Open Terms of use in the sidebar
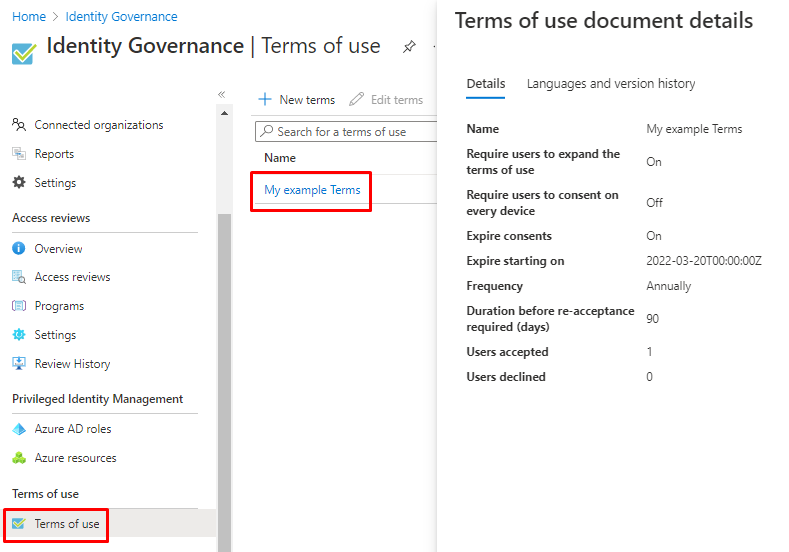The height and width of the screenshot is (552, 789). click(x=67, y=524)
